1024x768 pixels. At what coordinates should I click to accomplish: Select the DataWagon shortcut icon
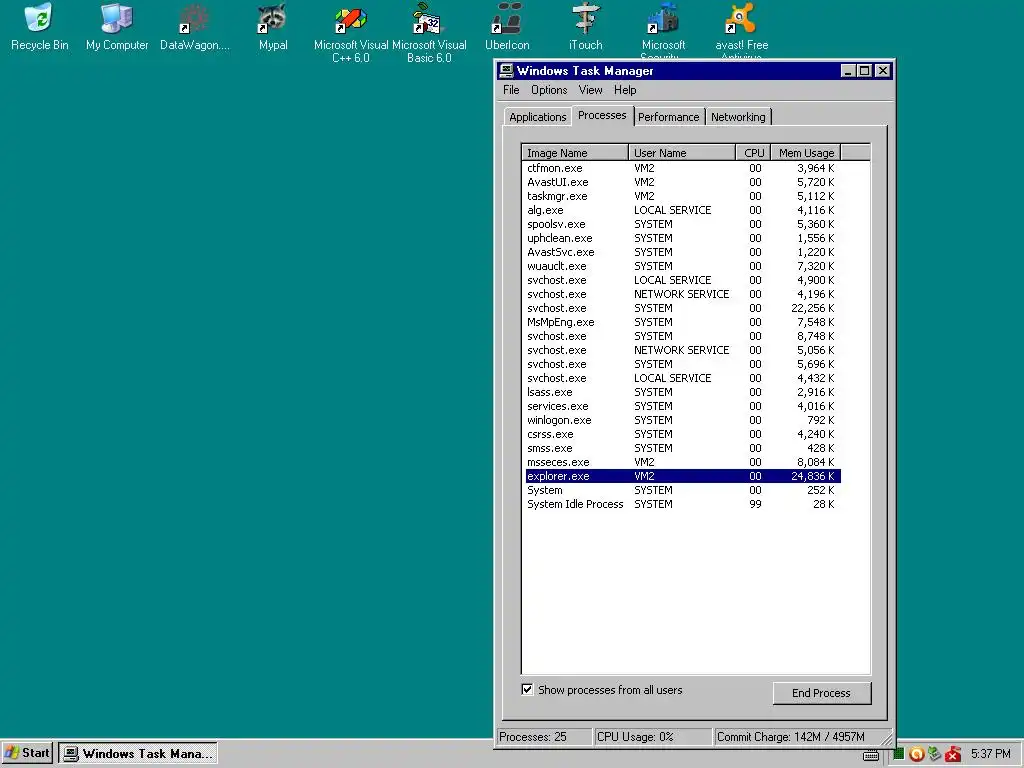point(195,27)
